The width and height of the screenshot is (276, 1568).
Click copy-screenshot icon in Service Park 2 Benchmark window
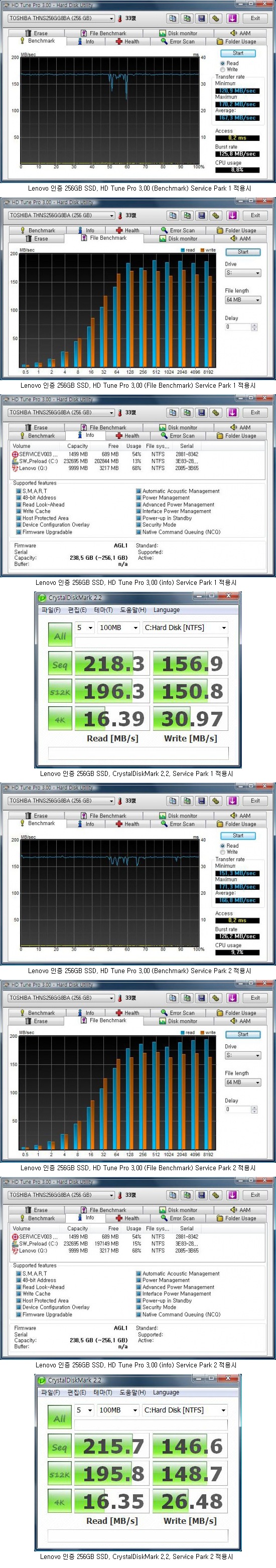click(x=187, y=801)
